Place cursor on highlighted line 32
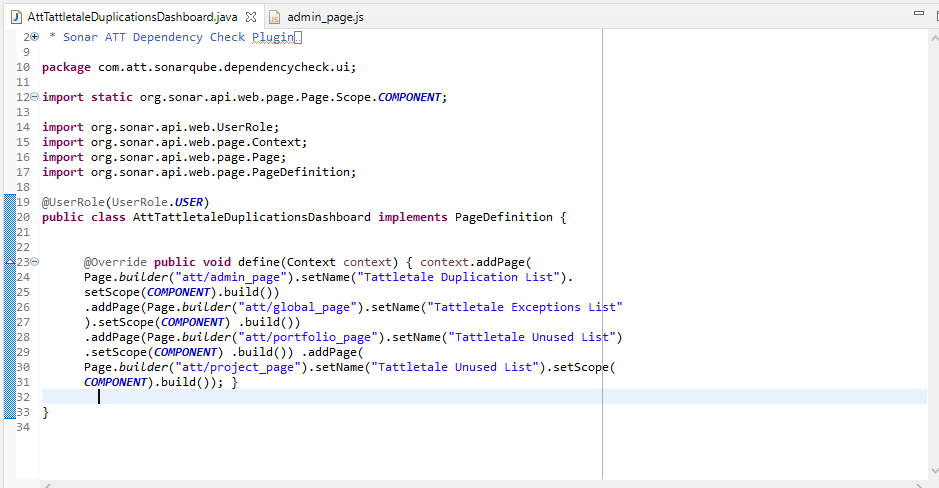The width and height of the screenshot is (939, 488). pos(484,396)
